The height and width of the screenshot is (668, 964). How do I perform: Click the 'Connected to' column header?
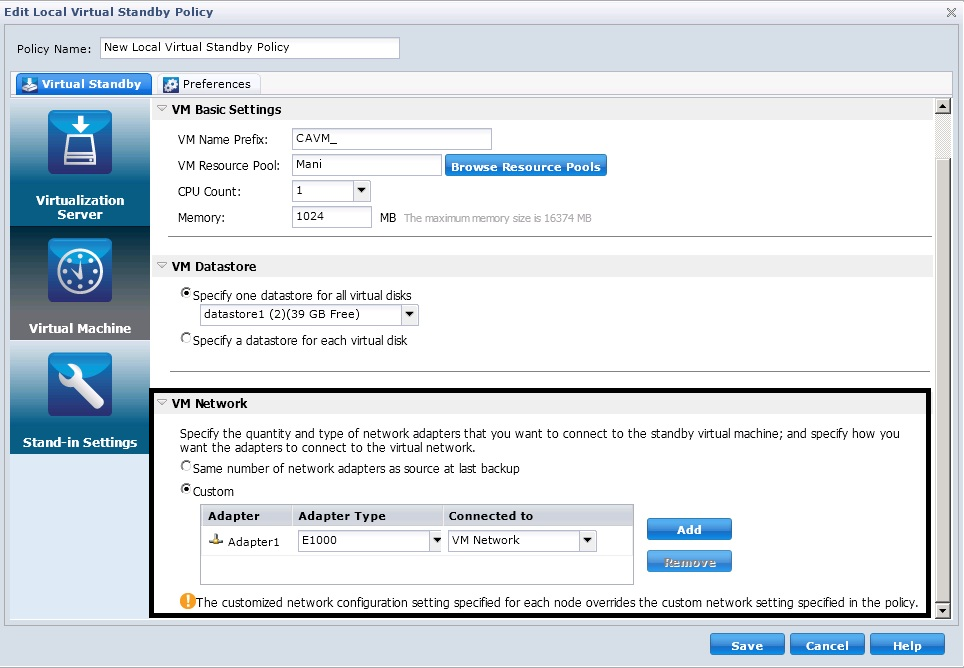click(x=538, y=516)
